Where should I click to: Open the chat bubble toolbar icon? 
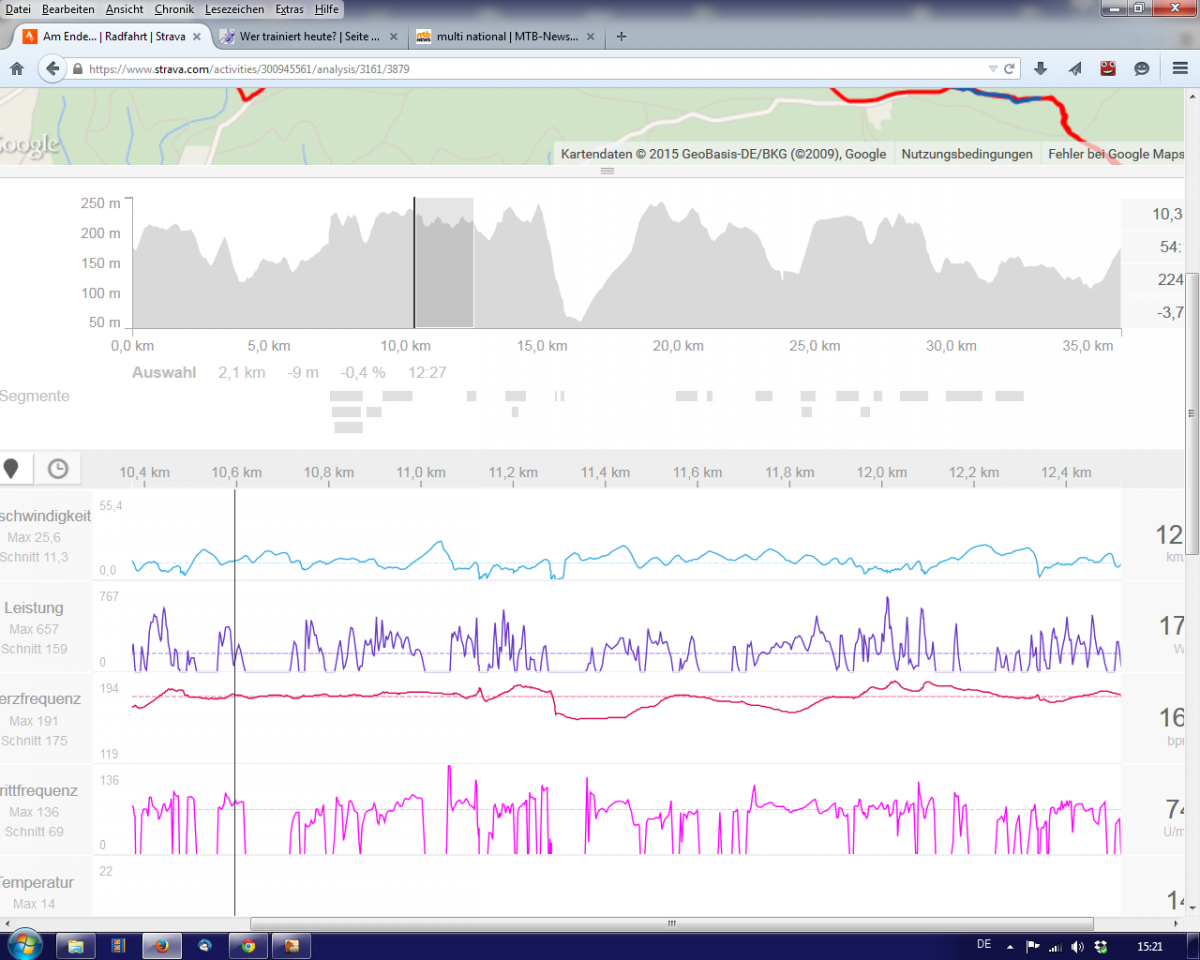click(x=1141, y=69)
